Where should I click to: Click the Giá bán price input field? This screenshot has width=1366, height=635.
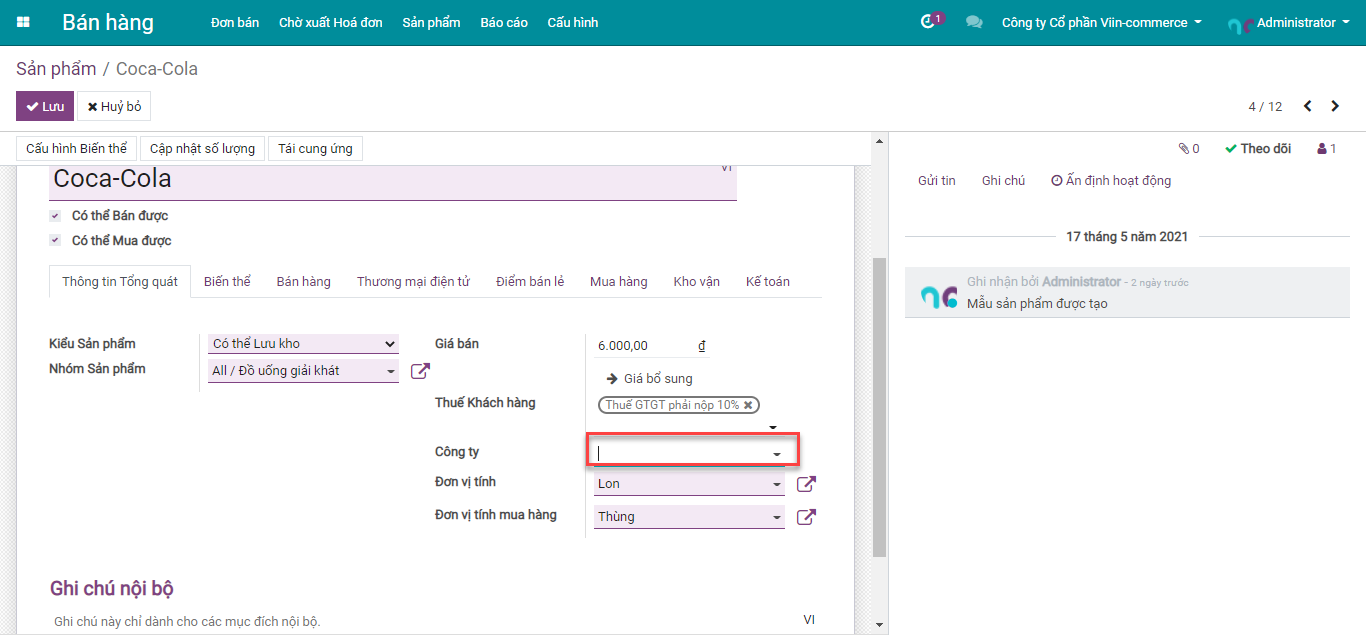click(644, 346)
